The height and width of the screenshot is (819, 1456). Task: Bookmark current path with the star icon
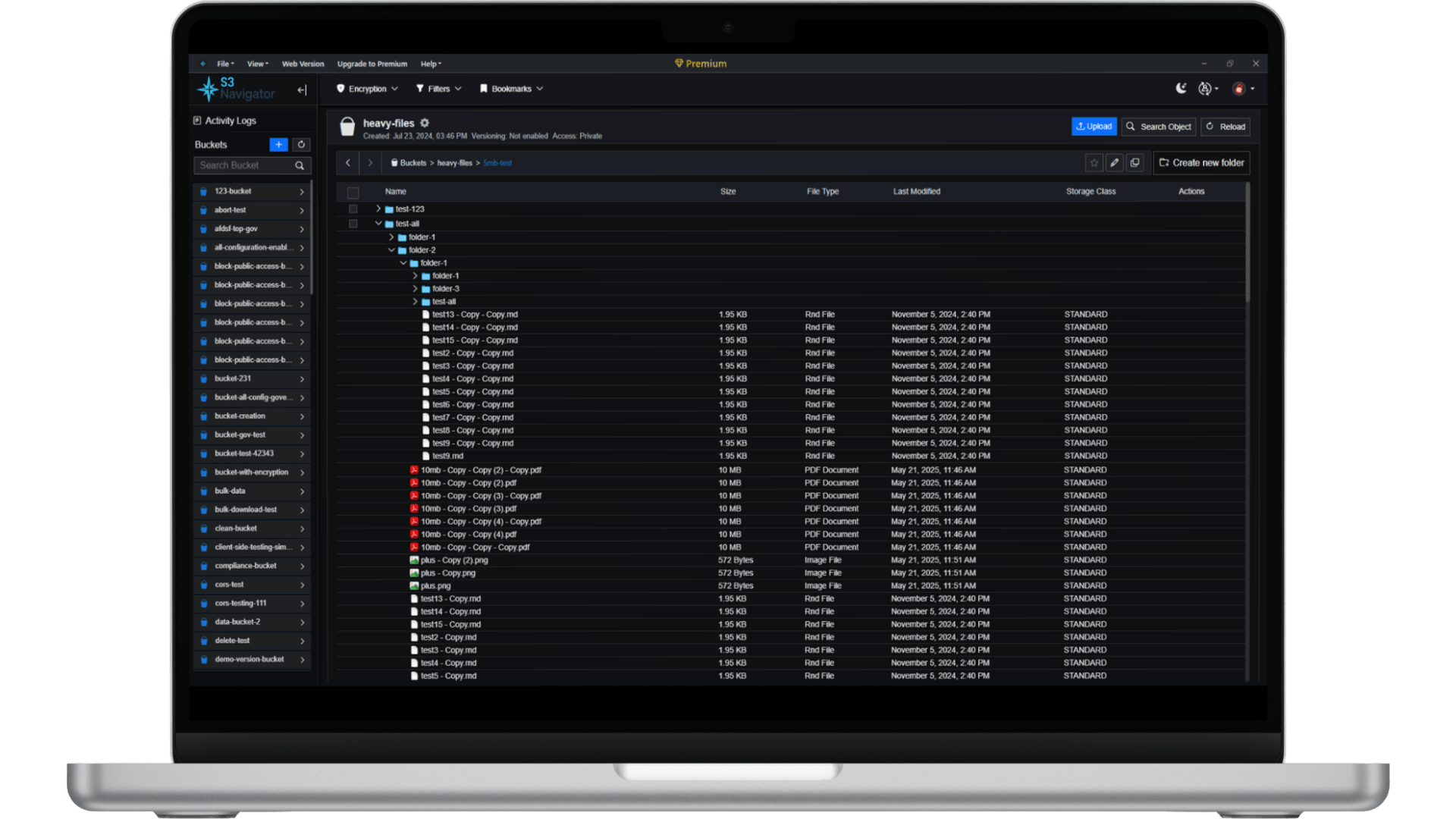click(x=1094, y=163)
